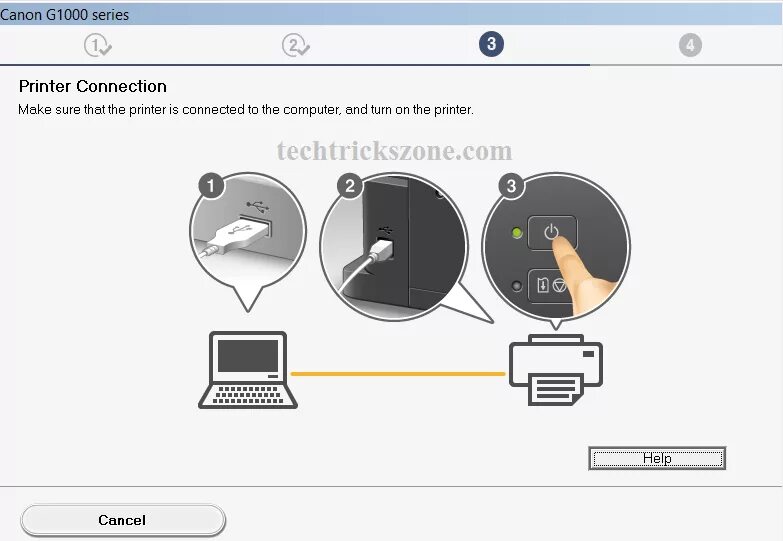
Task: Click the greyed step 4 indicator
Action: pos(690,45)
